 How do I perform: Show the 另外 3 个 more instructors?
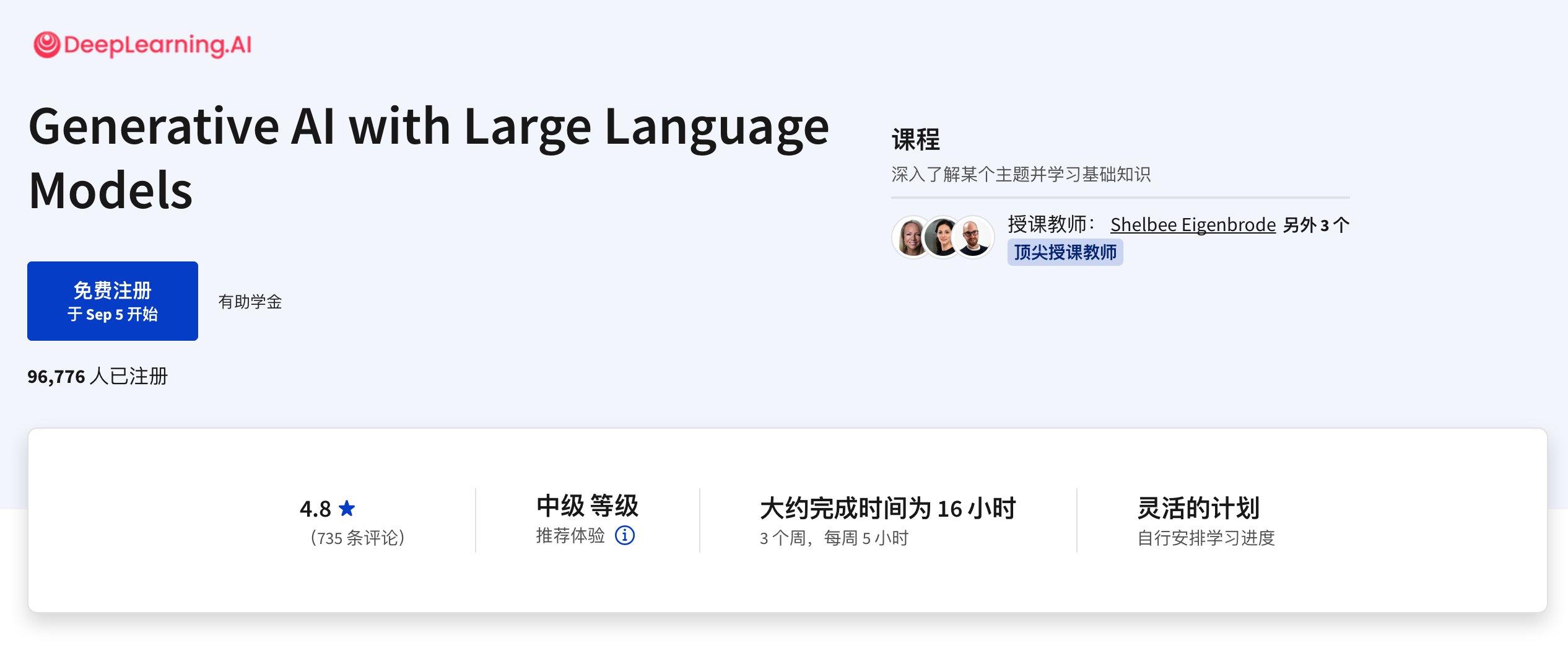pos(1316,224)
